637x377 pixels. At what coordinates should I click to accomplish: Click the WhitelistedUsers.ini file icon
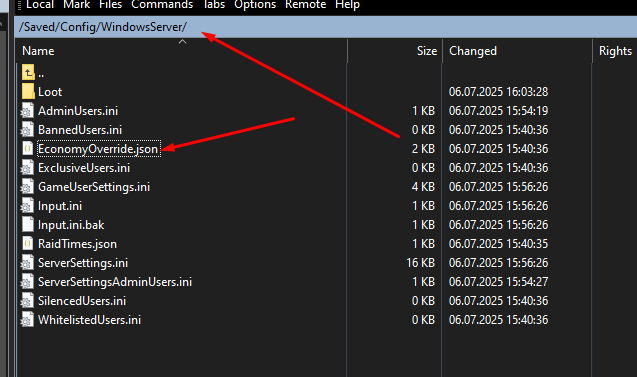point(27,320)
